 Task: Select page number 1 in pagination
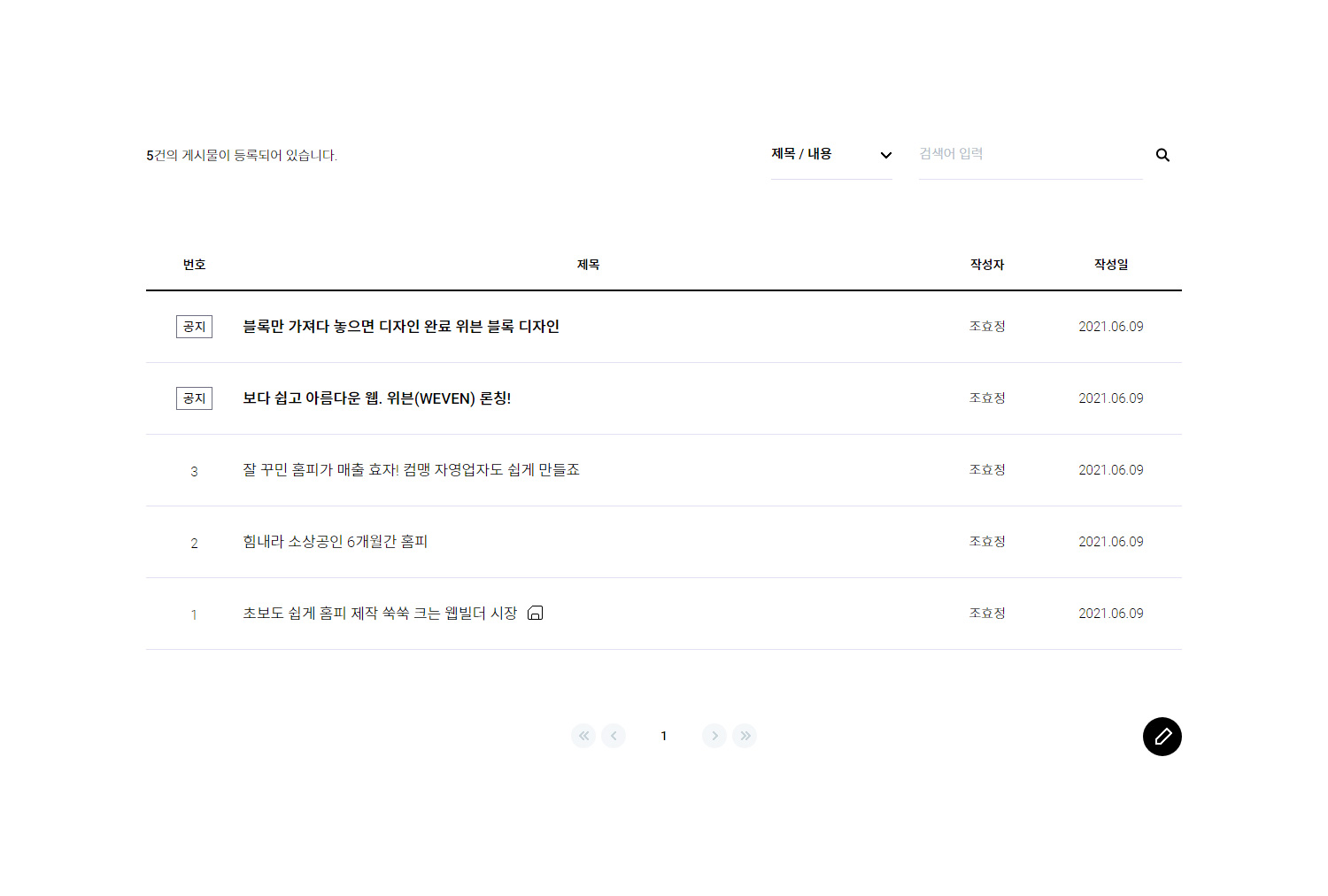pyautogui.click(x=664, y=736)
